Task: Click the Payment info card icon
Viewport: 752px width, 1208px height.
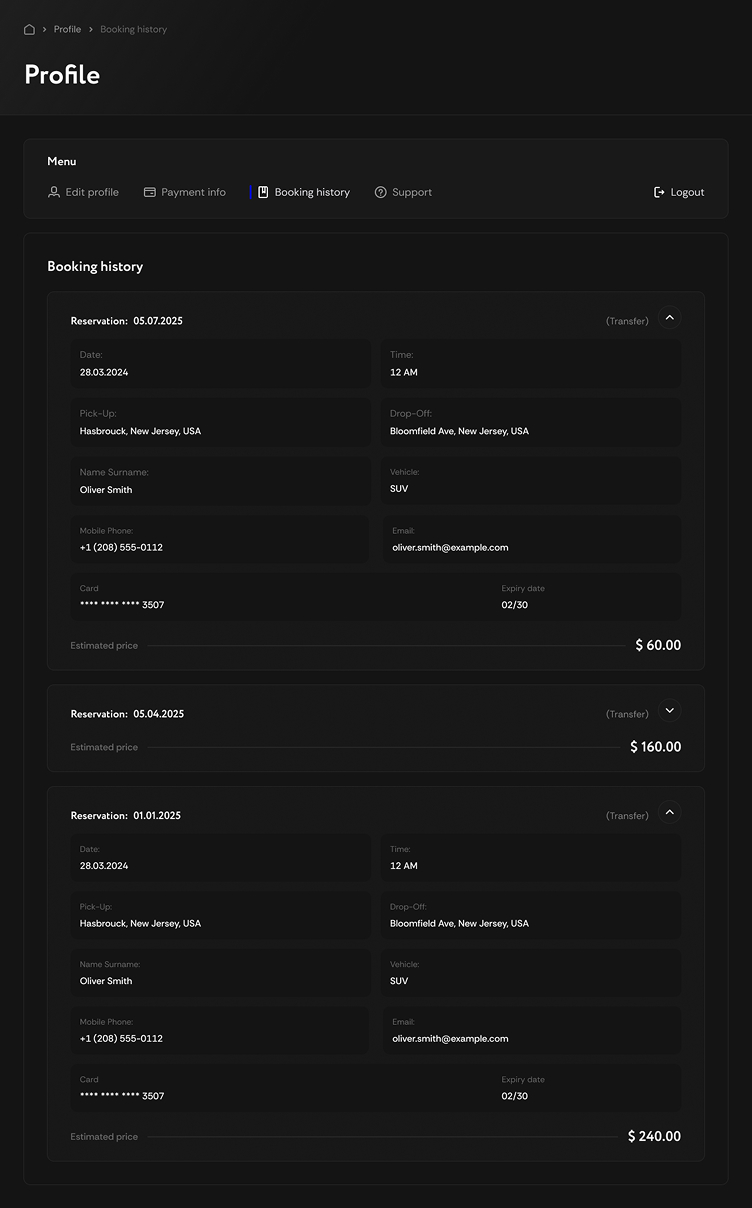Action: (x=150, y=192)
